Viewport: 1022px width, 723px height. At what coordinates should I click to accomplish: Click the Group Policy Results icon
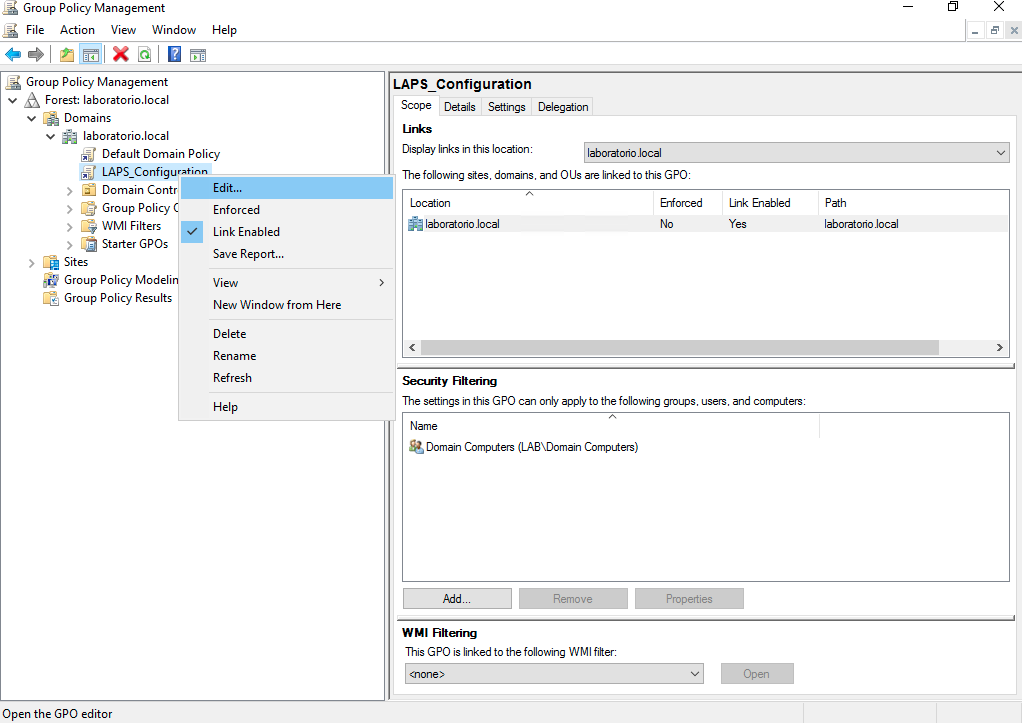pyautogui.click(x=51, y=298)
